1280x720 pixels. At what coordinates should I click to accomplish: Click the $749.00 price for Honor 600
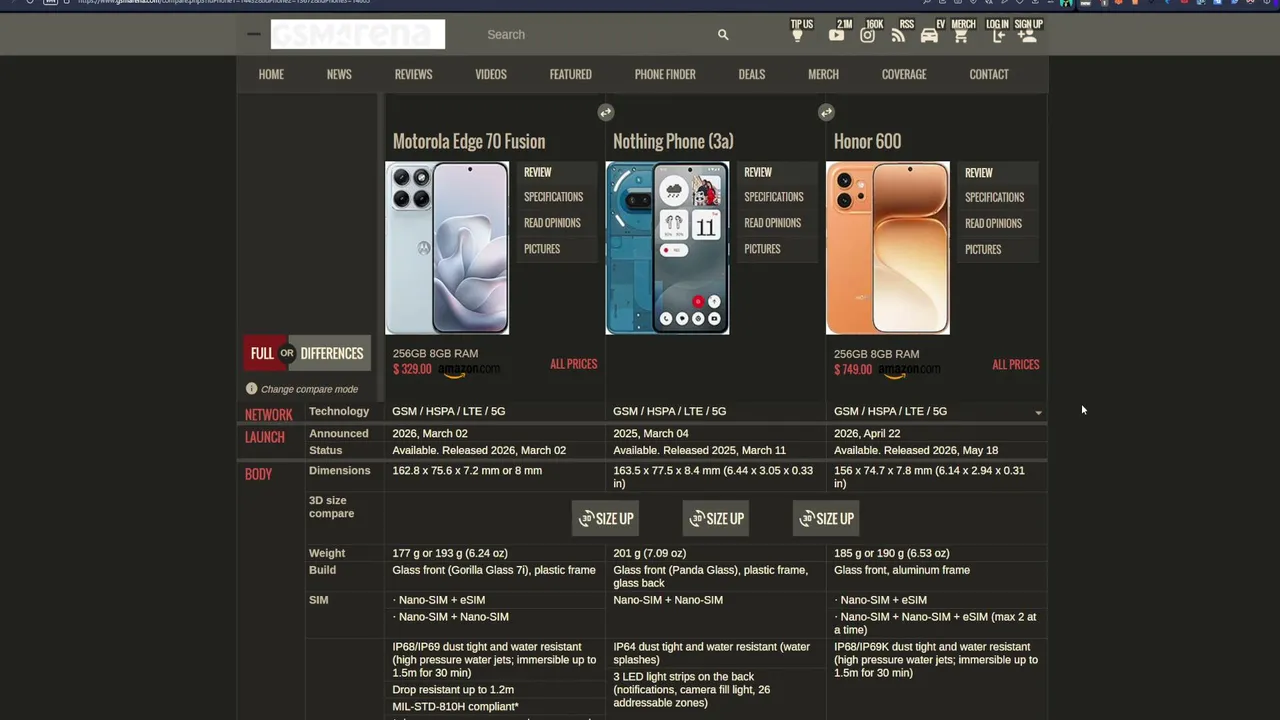(x=853, y=370)
